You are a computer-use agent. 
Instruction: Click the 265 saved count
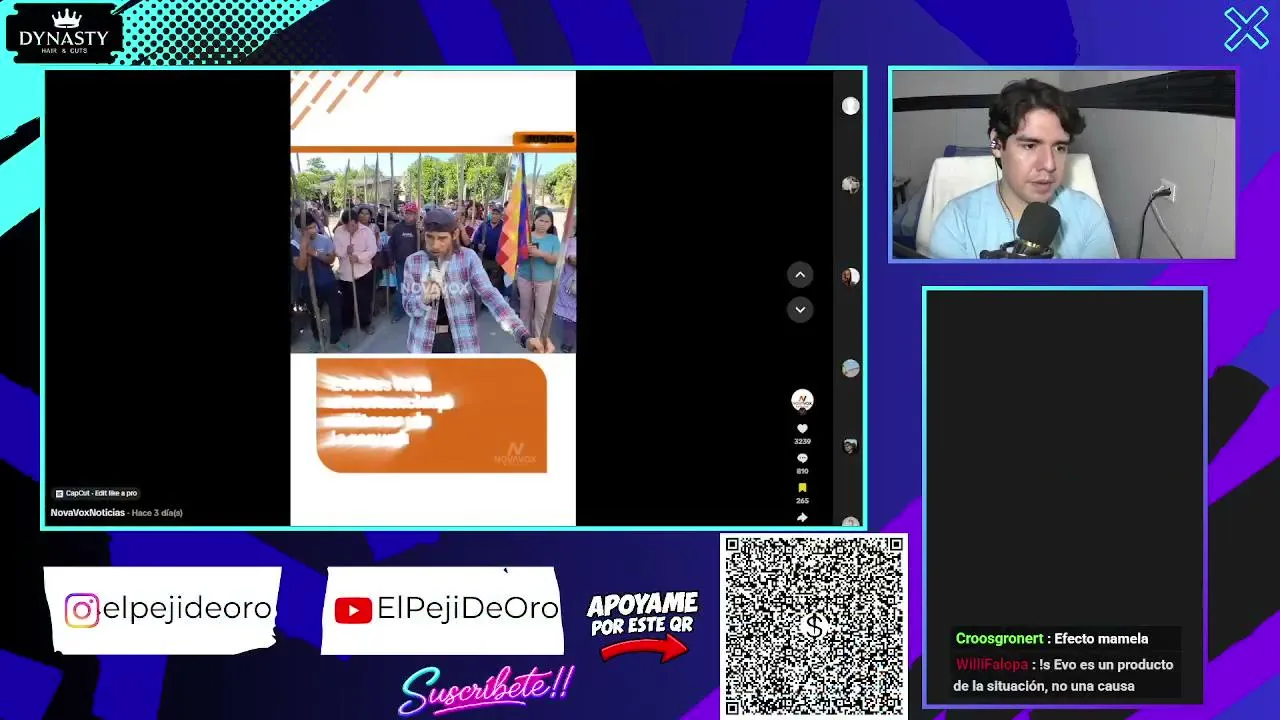(x=802, y=501)
